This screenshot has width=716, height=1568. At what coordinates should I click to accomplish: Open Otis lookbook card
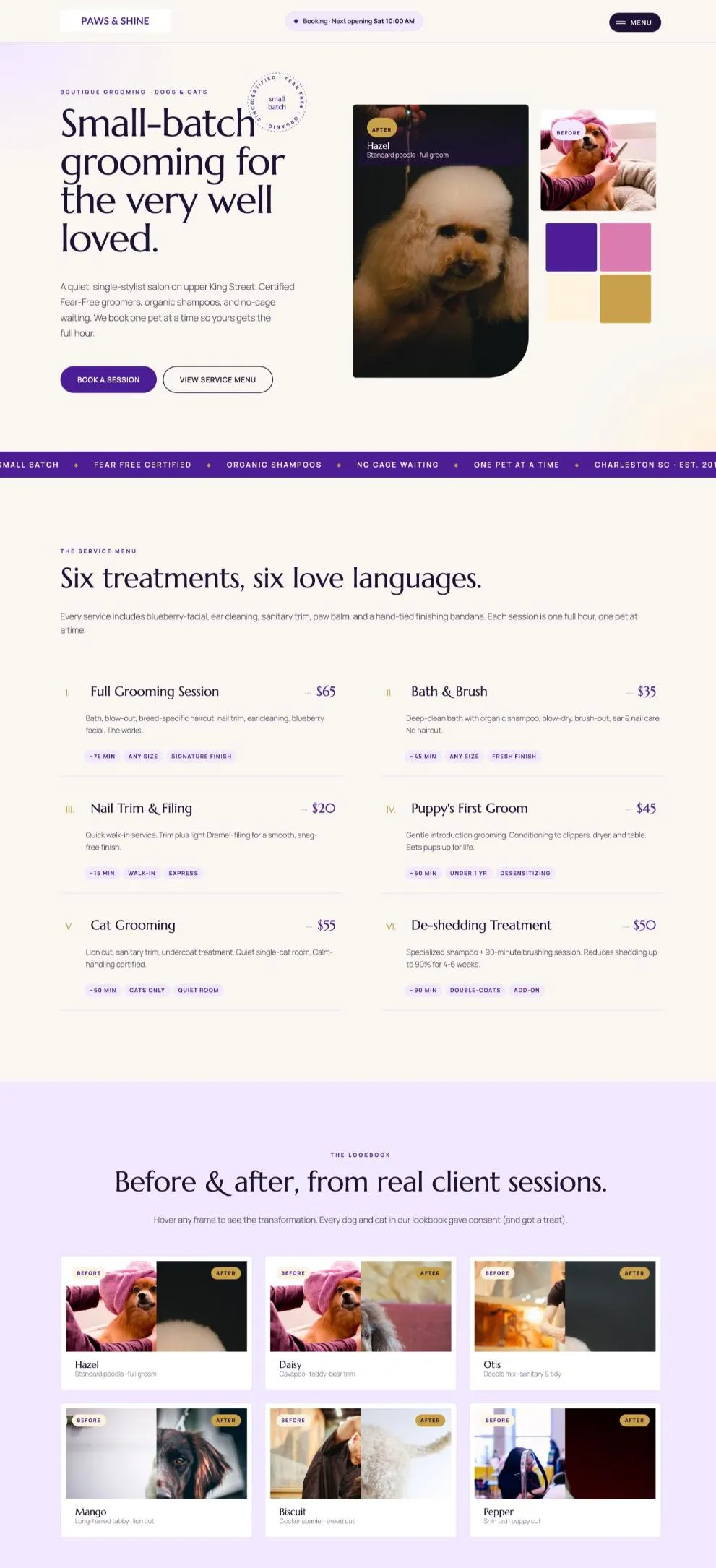[x=565, y=1322]
